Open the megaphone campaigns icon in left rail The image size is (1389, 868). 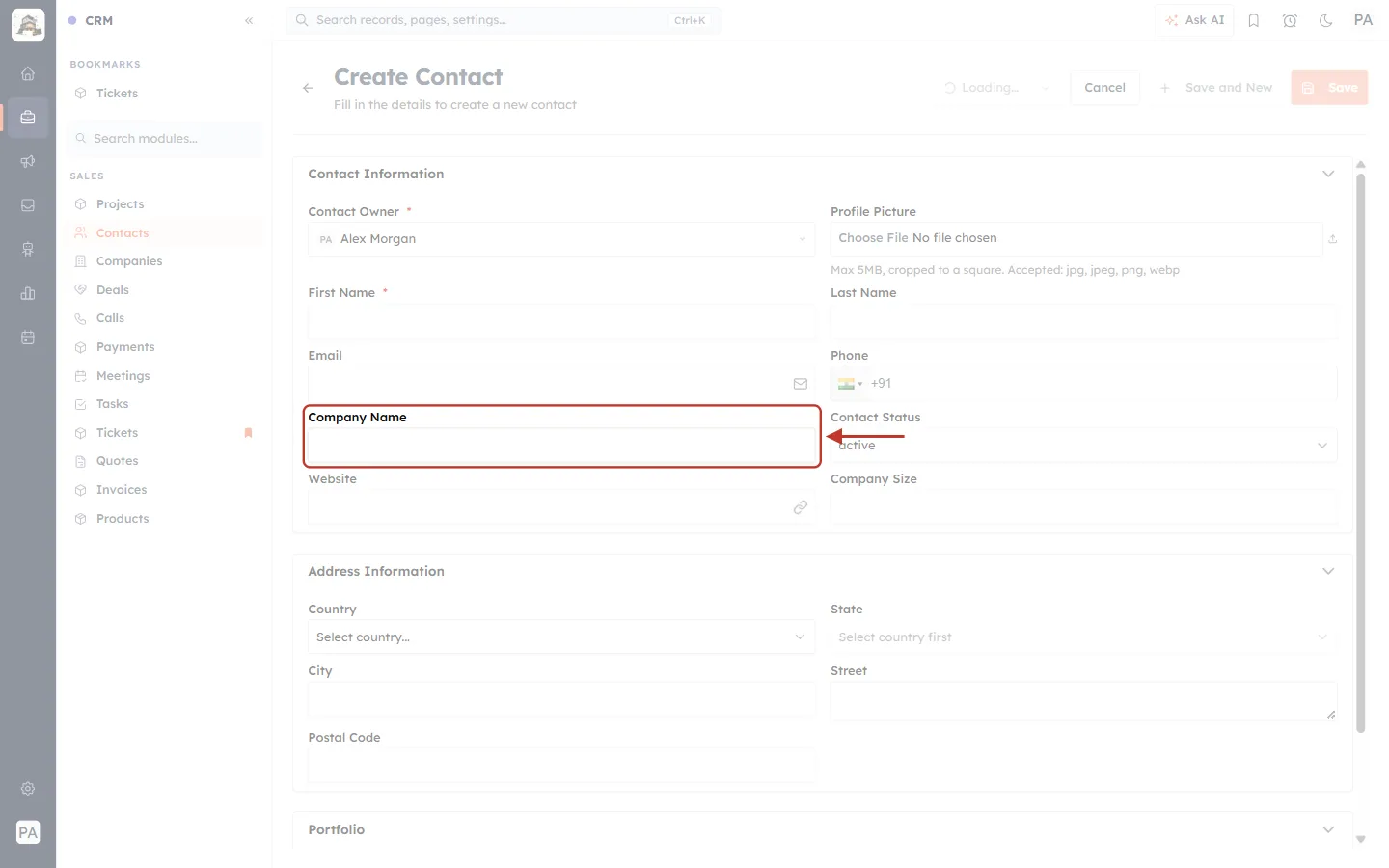pyautogui.click(x=28, y=161)
